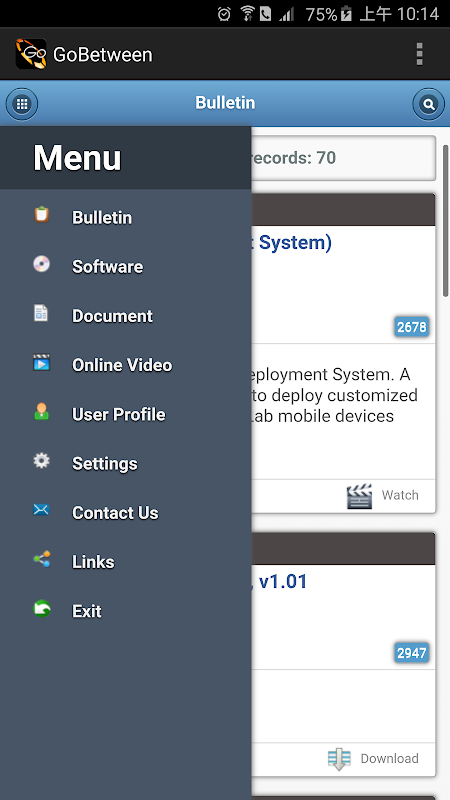Select the Software disc icon
This screenshot has width=450, height=800.
pyautogui.click(x=41, y=264)
